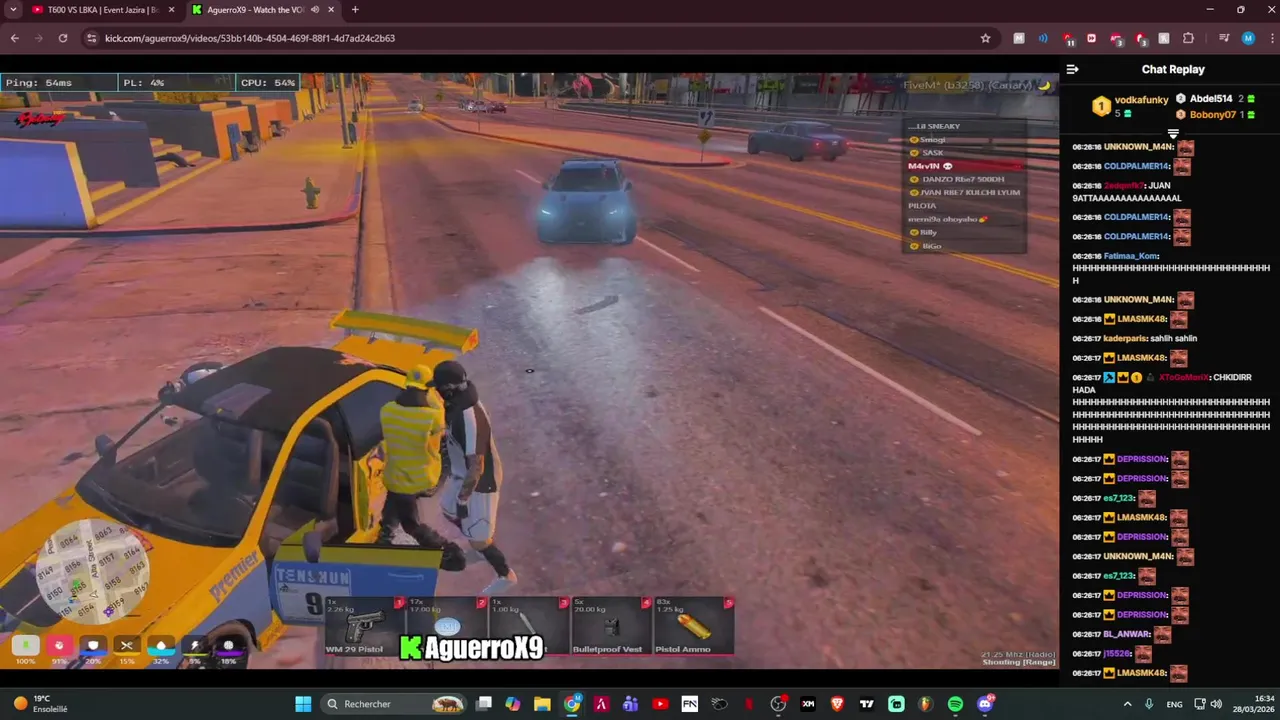Click the username Fatimaa_Kom in chat
The image size is (1280, 720).
point(1130,256)
